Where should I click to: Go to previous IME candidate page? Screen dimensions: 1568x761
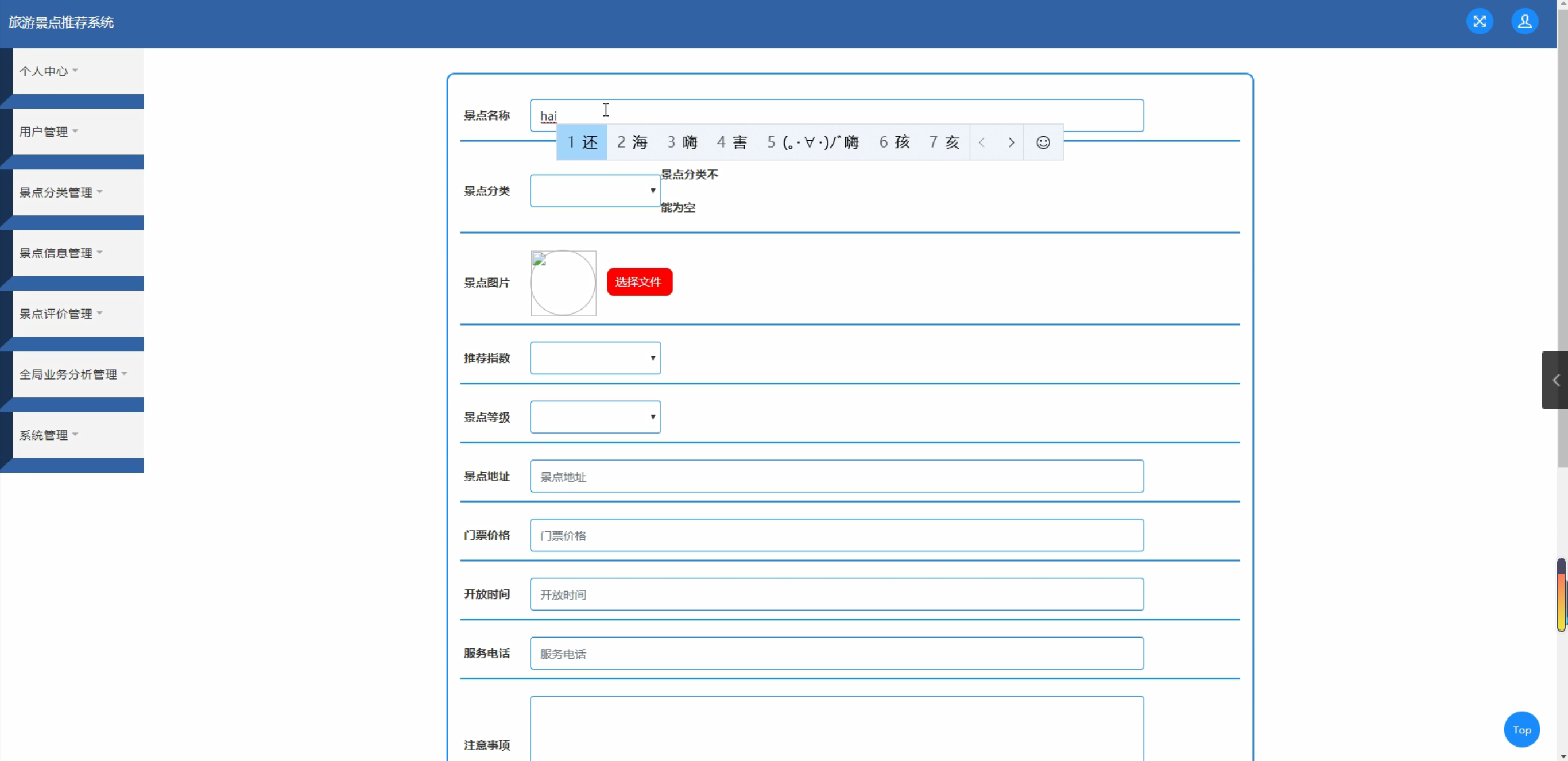(x=981, y=142)
